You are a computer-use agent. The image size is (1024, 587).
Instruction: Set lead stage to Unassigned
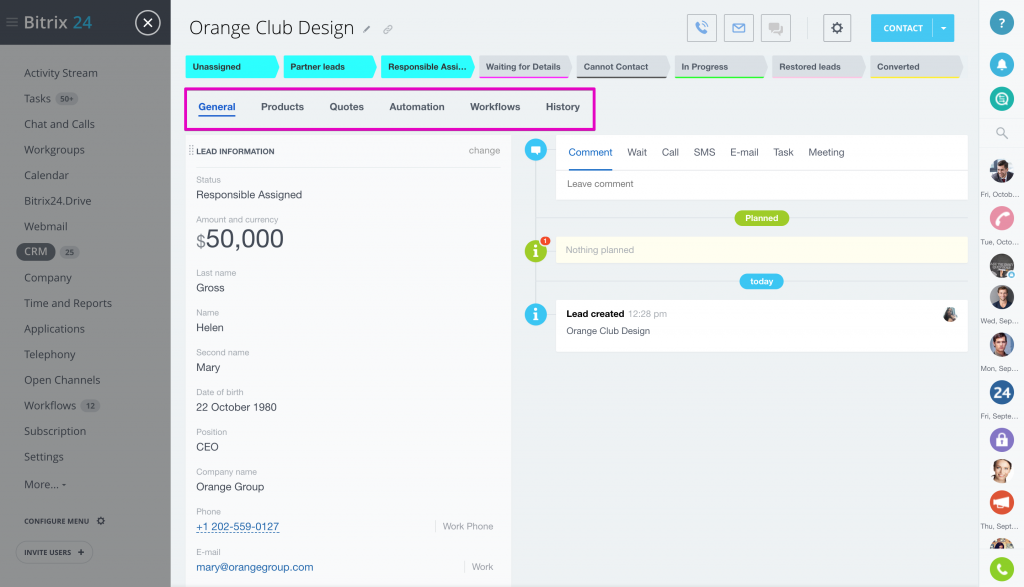point(232,67)
